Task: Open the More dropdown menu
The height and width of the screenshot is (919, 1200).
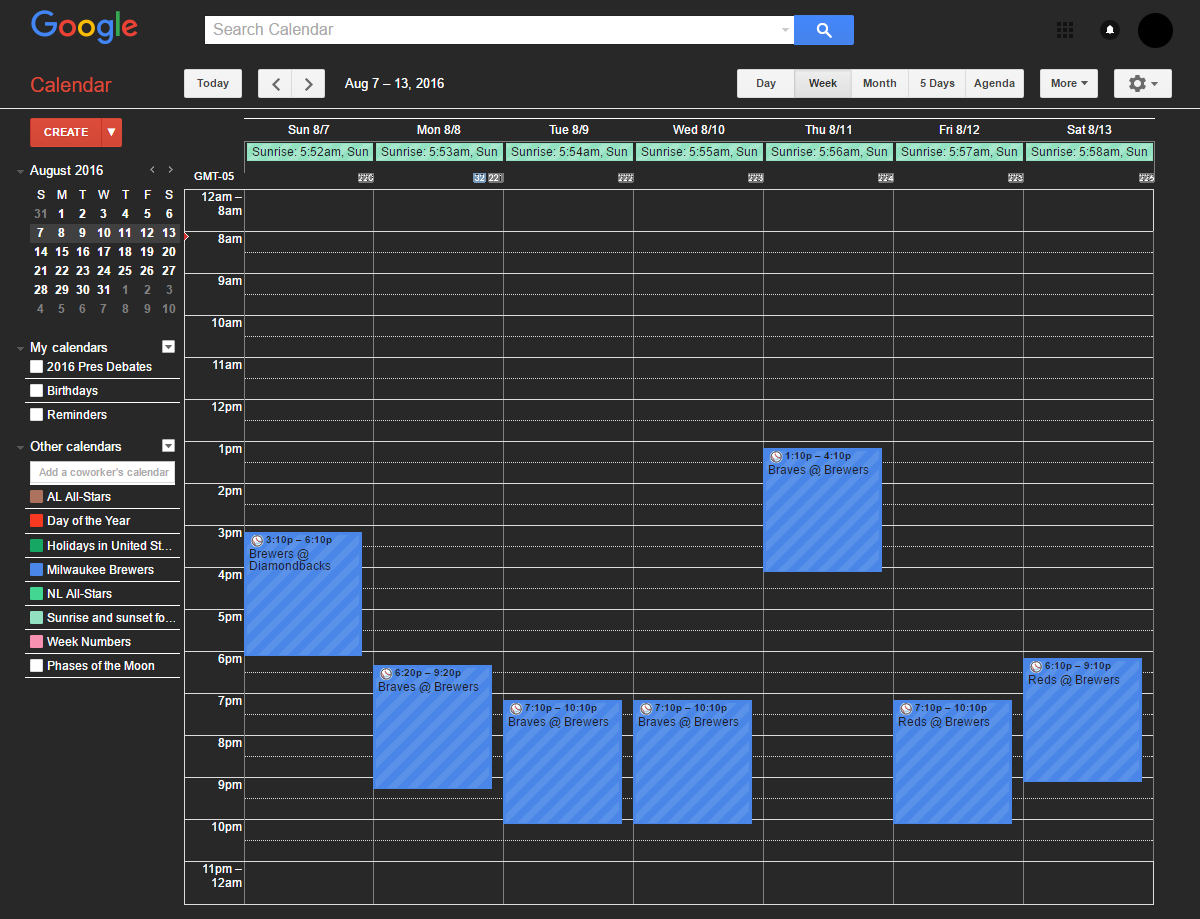Action: pos(1069,83)
